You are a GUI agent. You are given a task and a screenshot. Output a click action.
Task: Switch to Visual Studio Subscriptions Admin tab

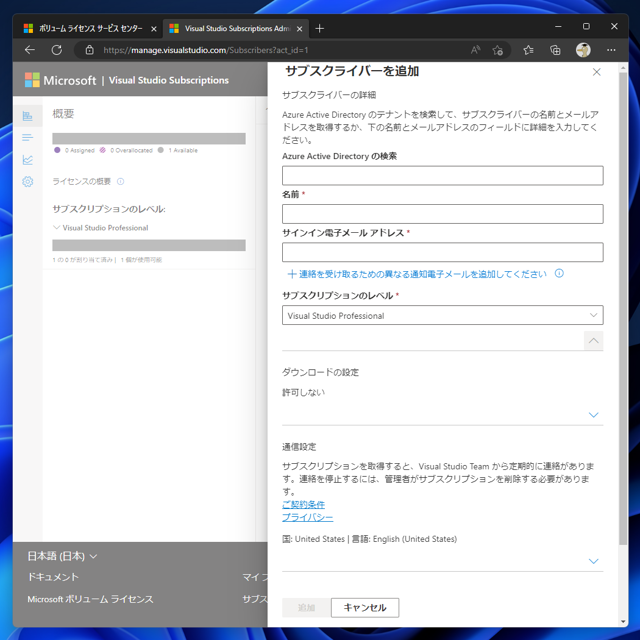[x=237, y=29]
